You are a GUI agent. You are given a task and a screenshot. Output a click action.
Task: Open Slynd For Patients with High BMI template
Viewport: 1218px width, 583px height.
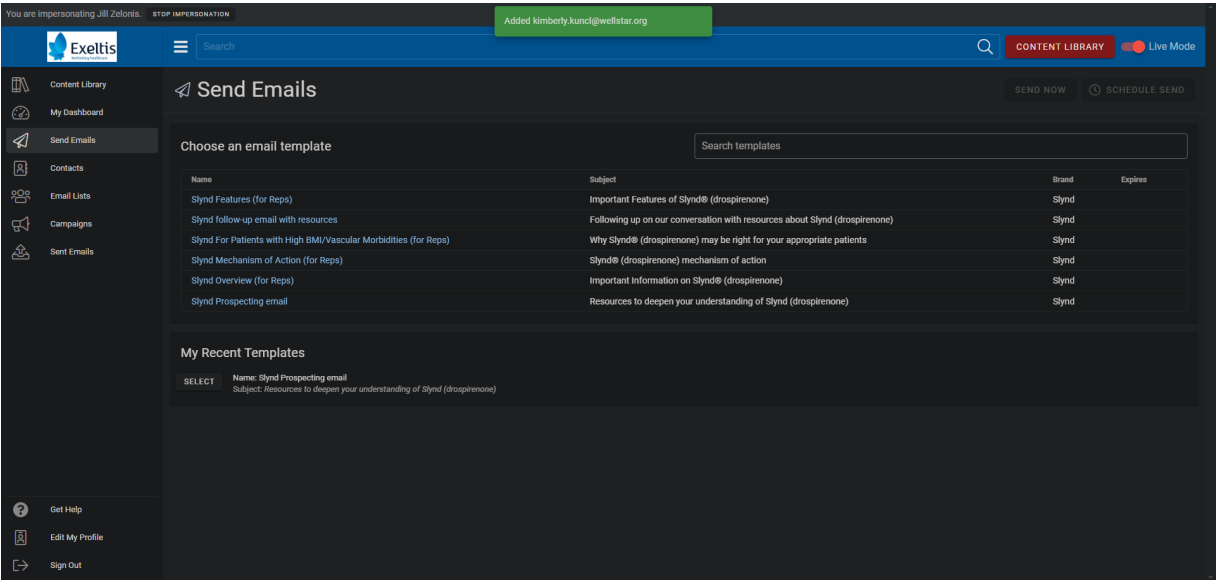coord(320,240)
